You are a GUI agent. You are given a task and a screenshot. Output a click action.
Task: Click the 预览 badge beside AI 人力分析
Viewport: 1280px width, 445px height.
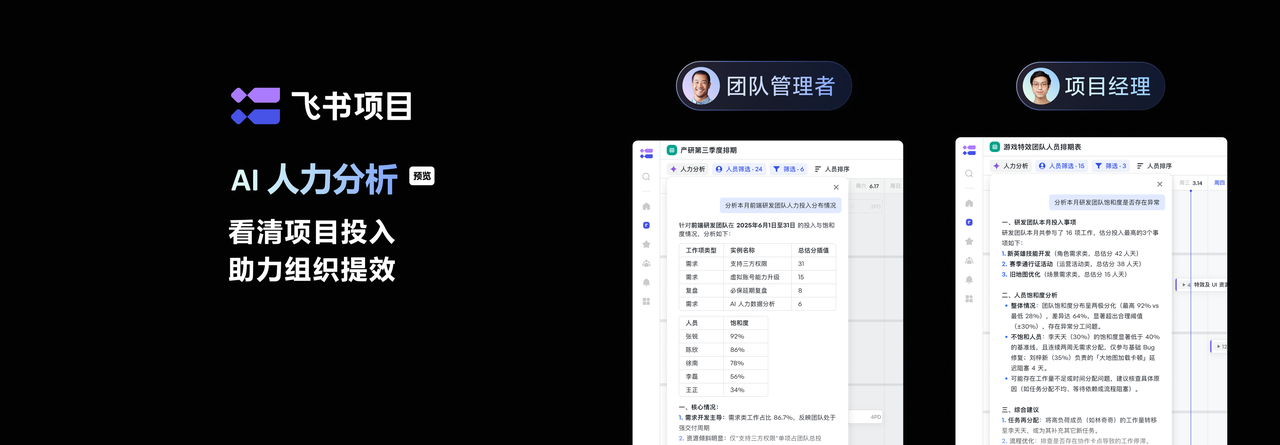[x=422, y=176]
